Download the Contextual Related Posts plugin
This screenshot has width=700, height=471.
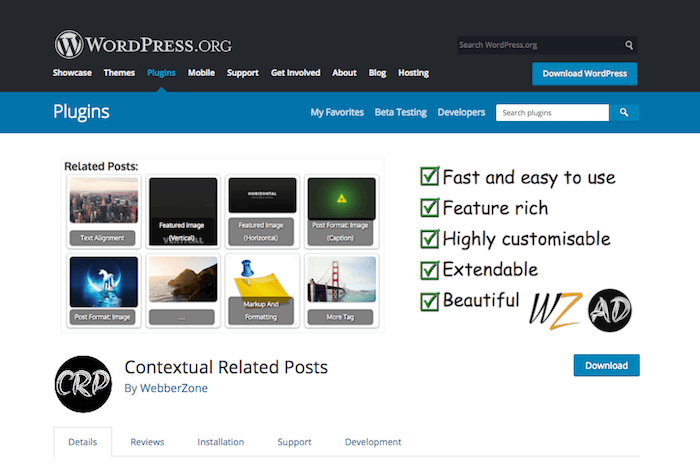pos(606,365)
